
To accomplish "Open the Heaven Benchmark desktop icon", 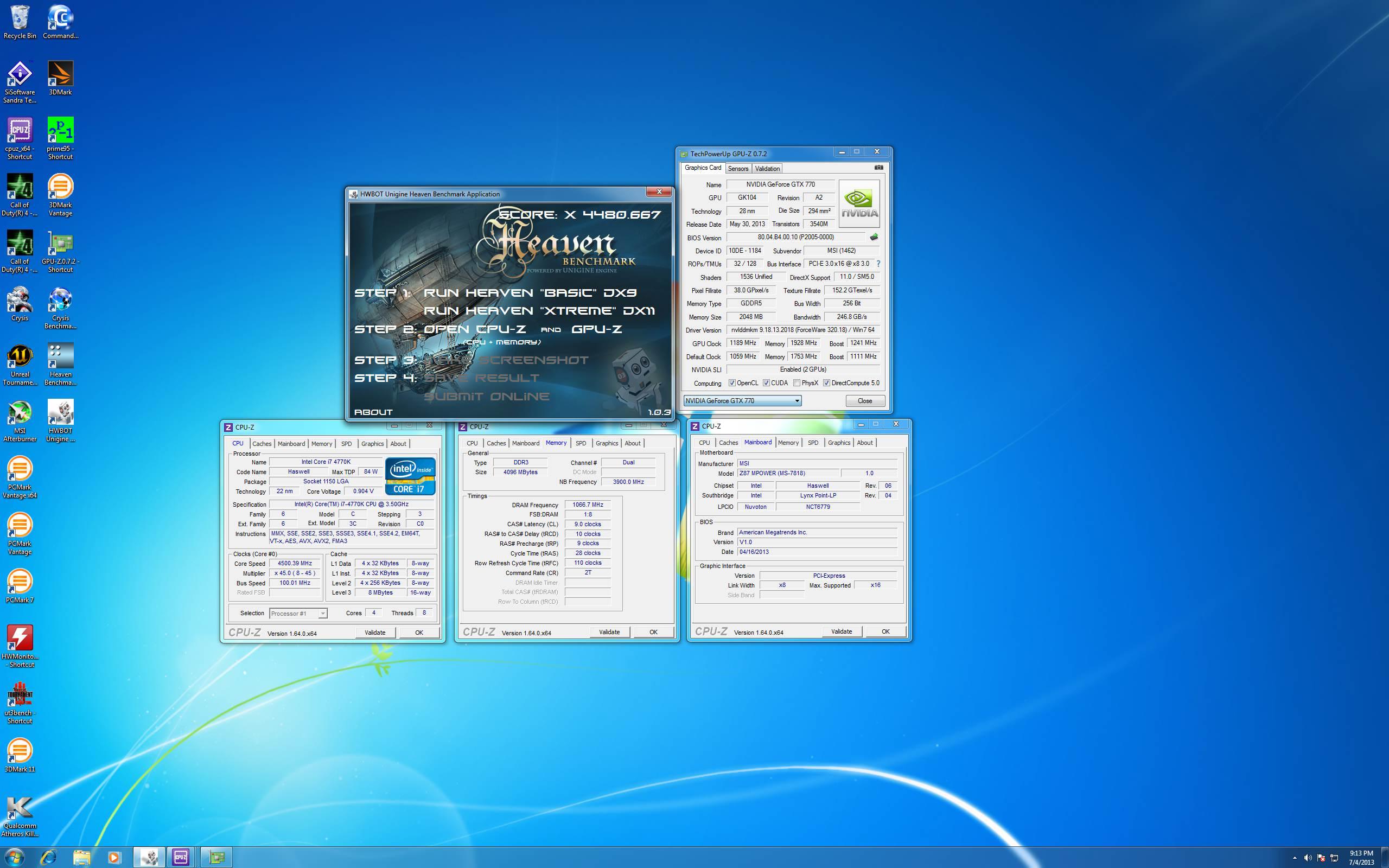I will (60, 364).
